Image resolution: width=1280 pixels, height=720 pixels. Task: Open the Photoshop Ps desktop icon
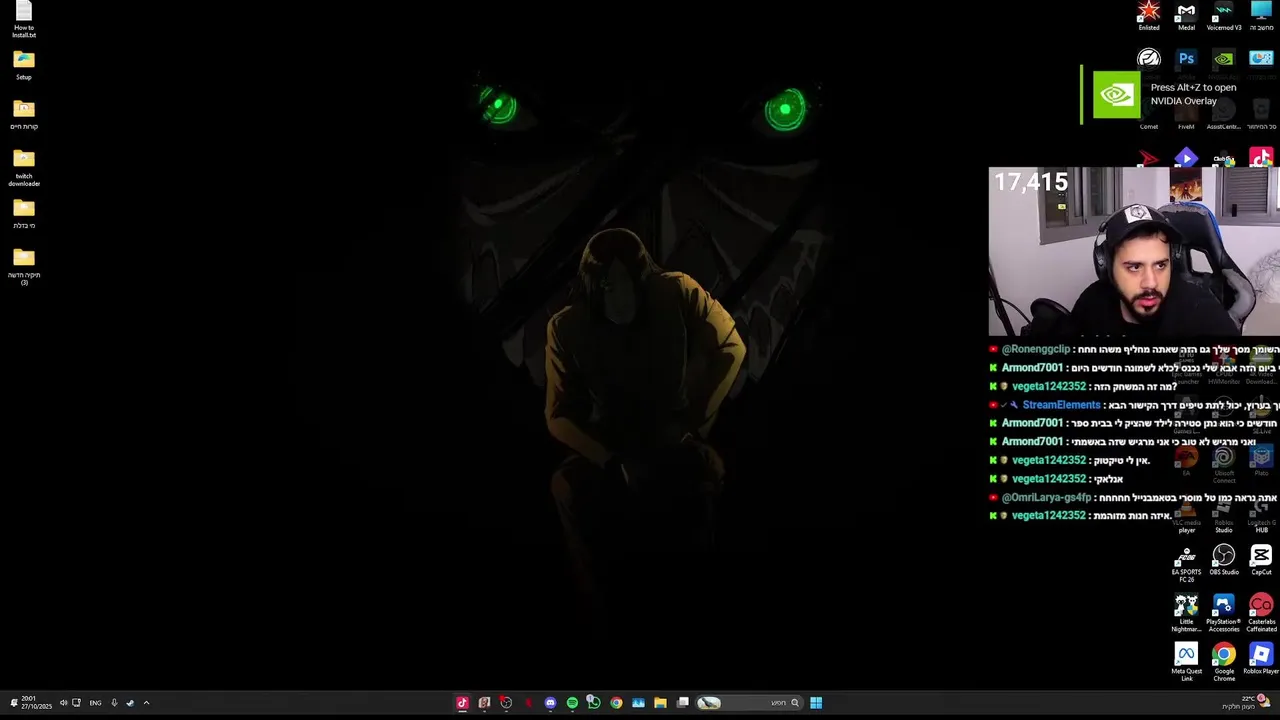(1186, 59)
